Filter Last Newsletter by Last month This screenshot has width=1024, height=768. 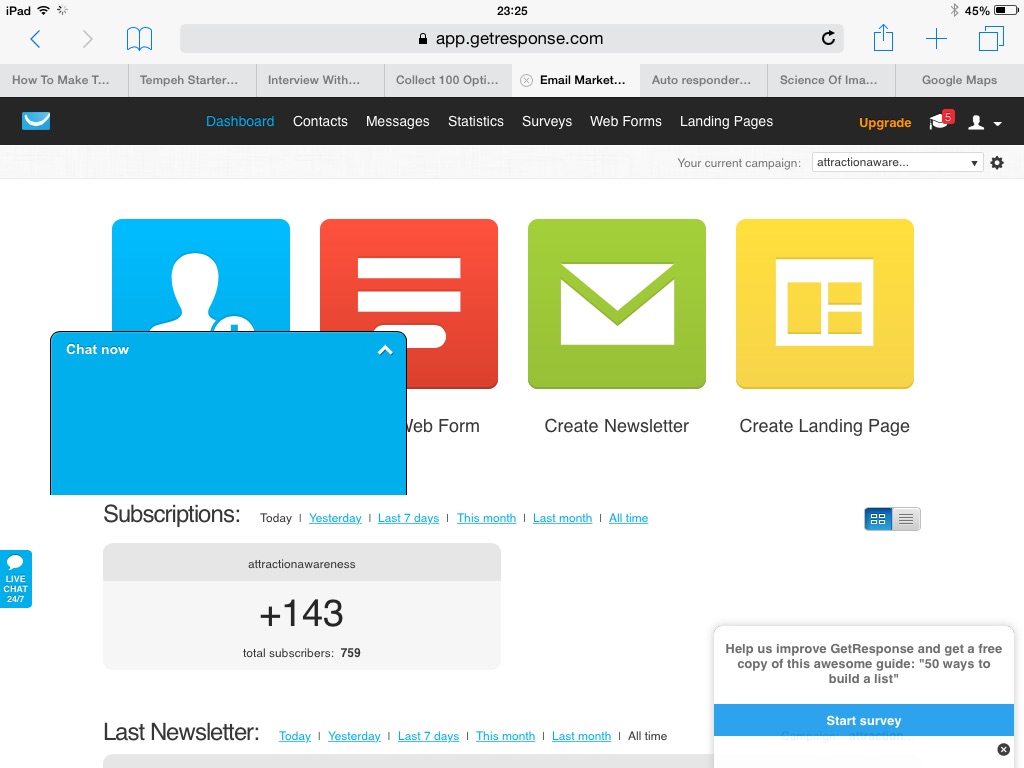click(581, 736)
